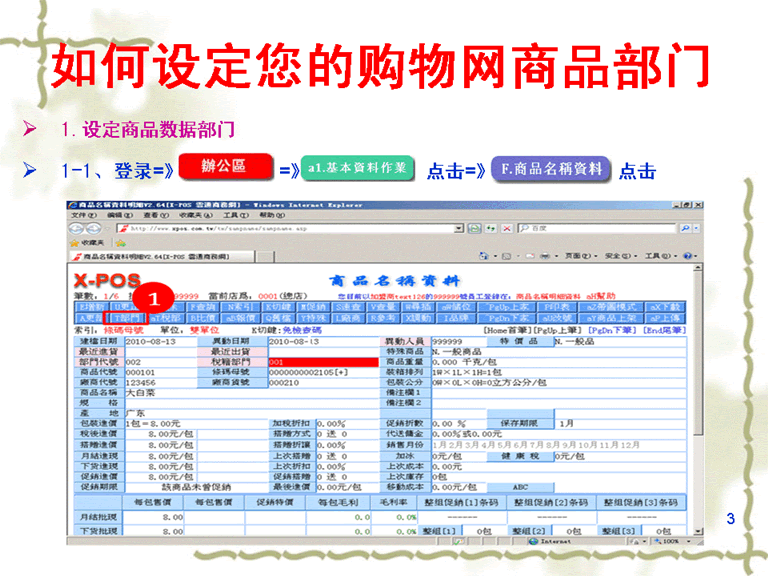768x576 pixels.
Task: Click the B比價 compare price button
Action: tap(202, 318)
